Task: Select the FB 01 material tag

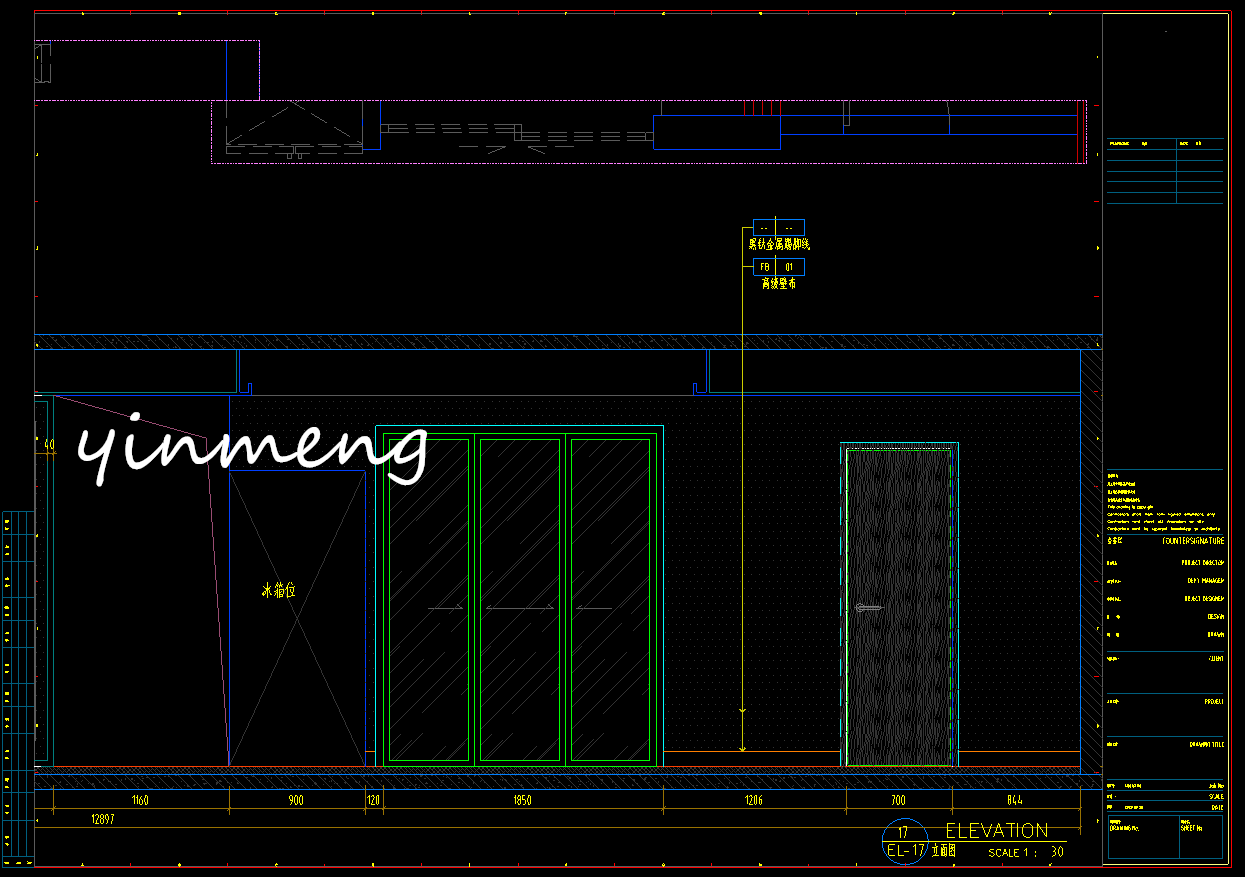Action: (x=778, y=267)
